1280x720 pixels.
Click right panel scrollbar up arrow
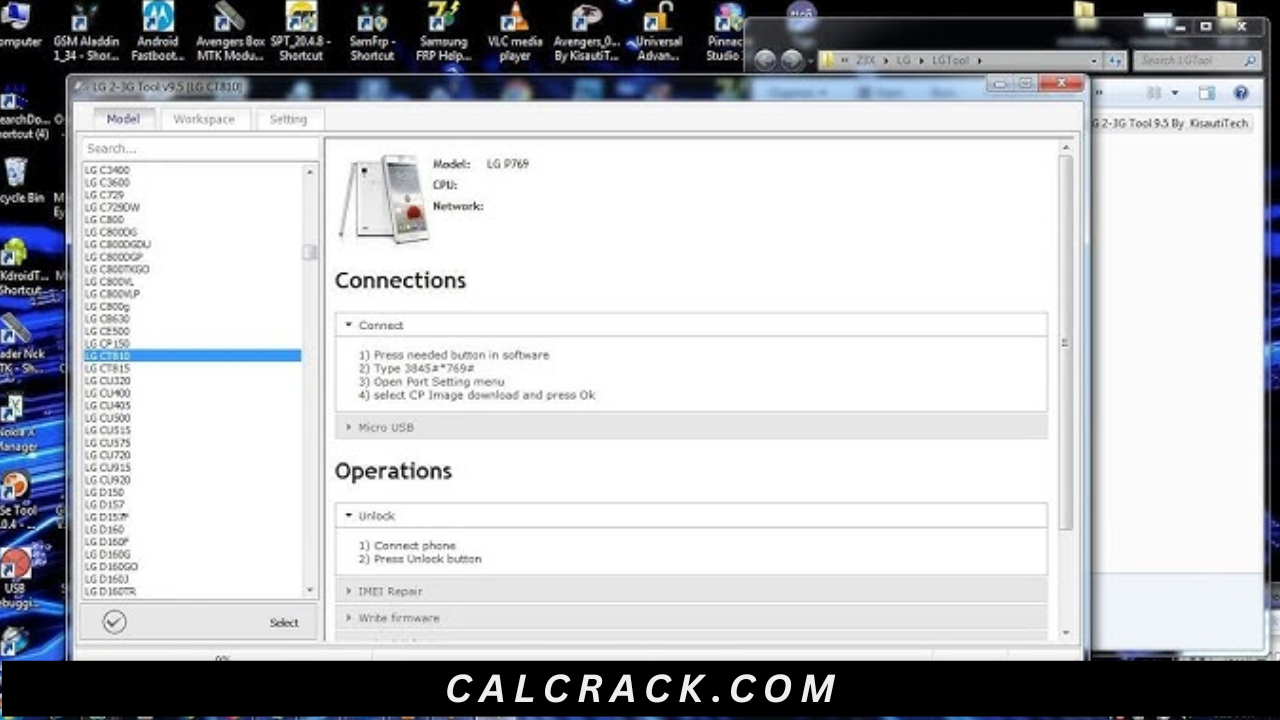1065,148
